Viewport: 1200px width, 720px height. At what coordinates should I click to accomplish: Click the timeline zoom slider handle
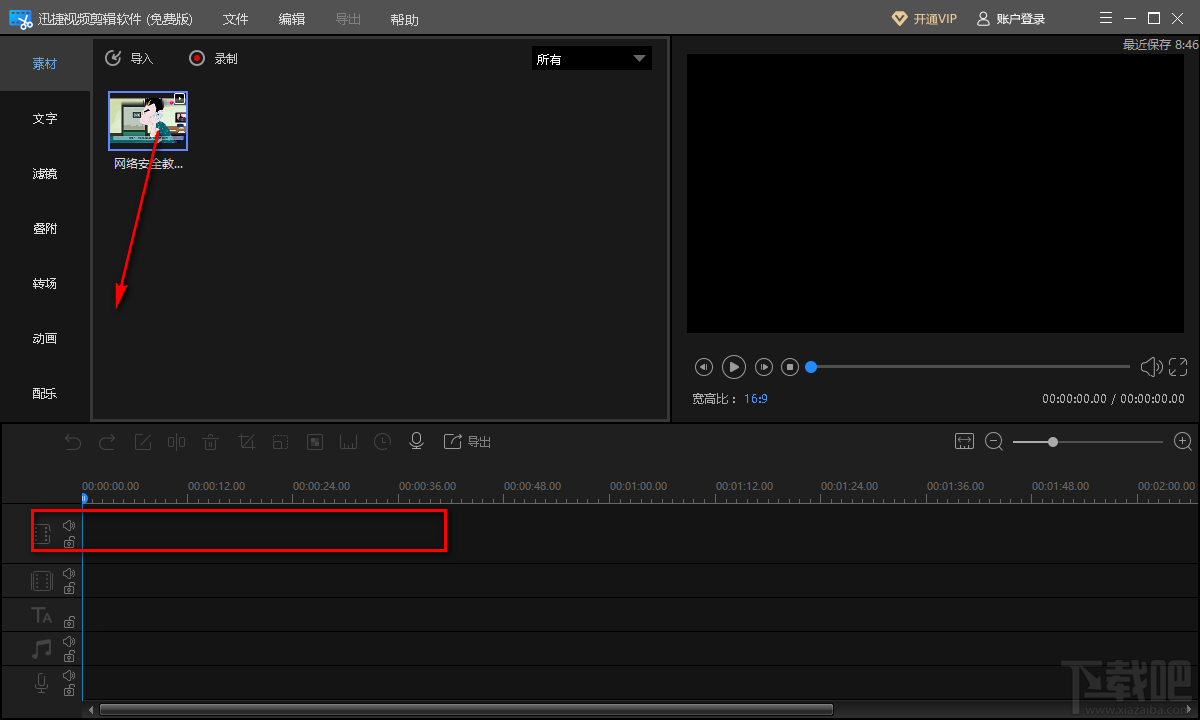click(x=1053, y=441)
